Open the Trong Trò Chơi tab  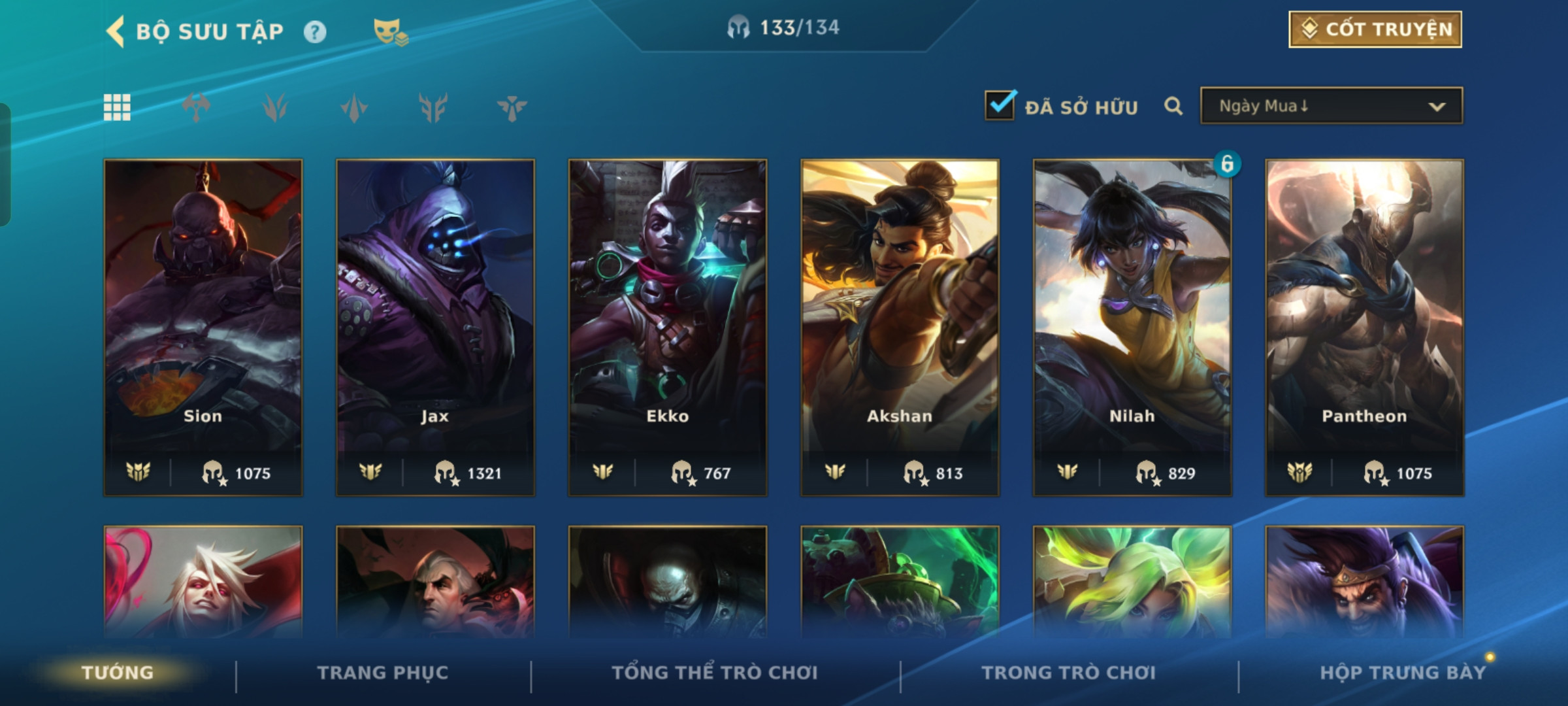coord(1069,673)
